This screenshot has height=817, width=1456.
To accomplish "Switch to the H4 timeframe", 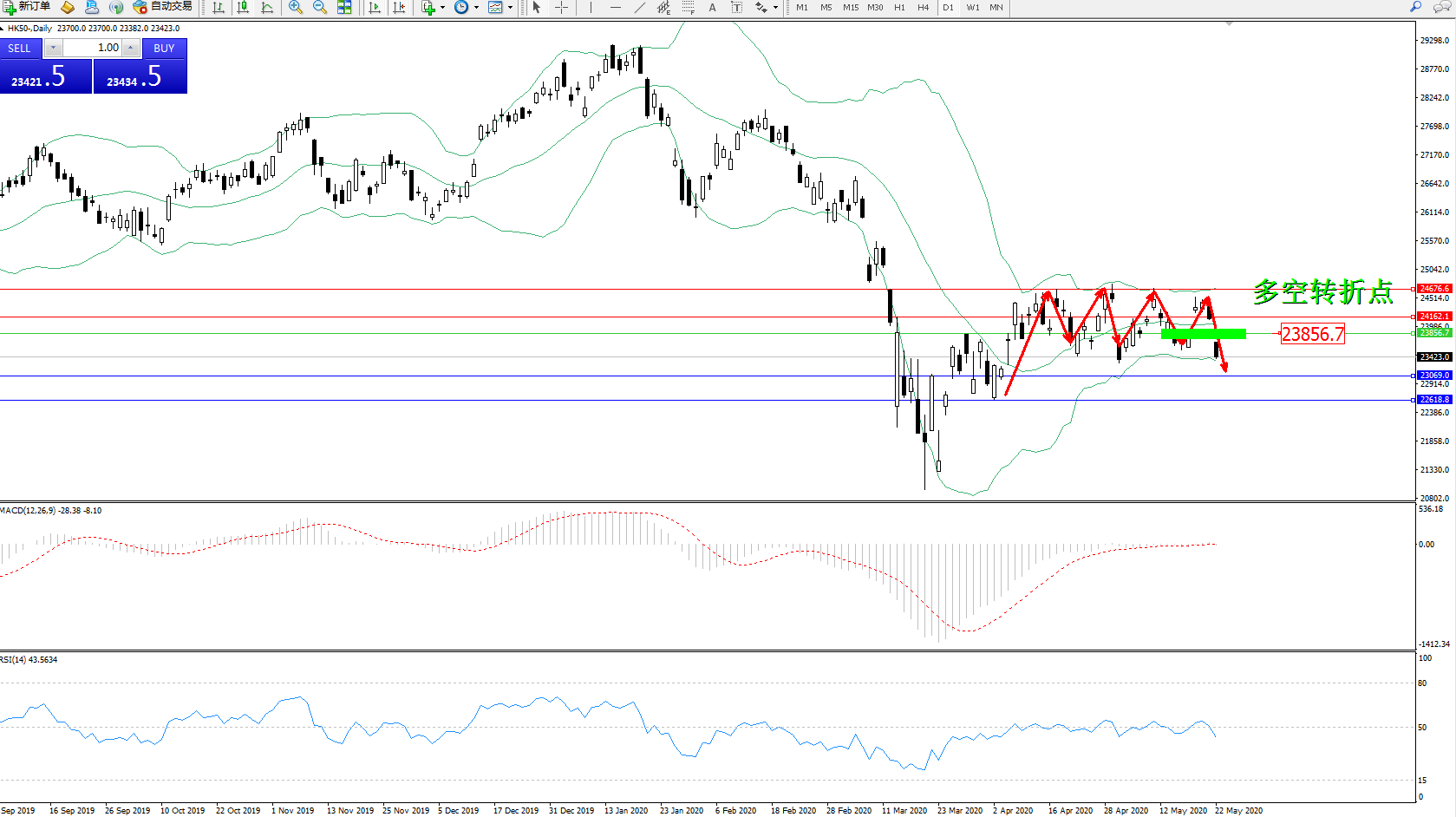I will pyautogui.click(x=923, y=7).
